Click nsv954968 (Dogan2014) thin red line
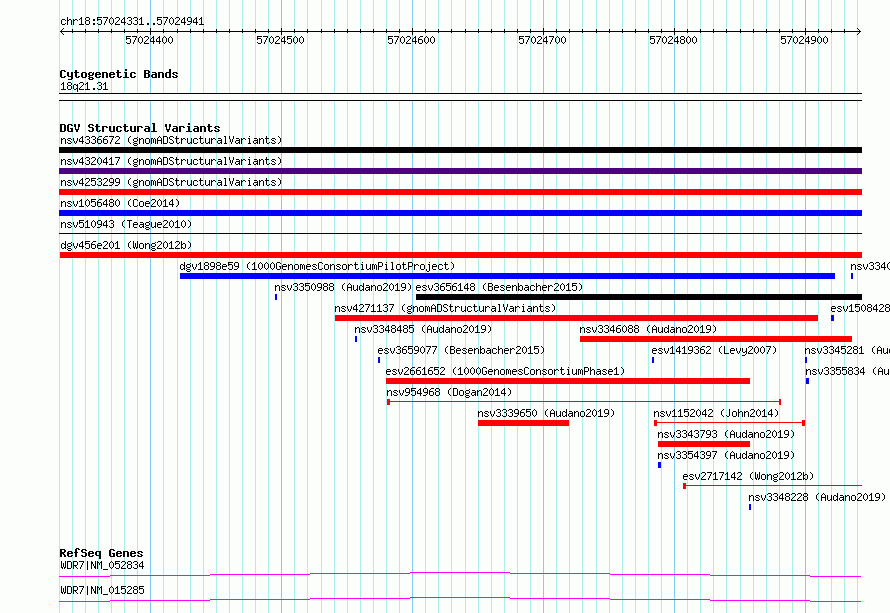The width and height of the screenshot is (890, 613). (x=584, y=402)
